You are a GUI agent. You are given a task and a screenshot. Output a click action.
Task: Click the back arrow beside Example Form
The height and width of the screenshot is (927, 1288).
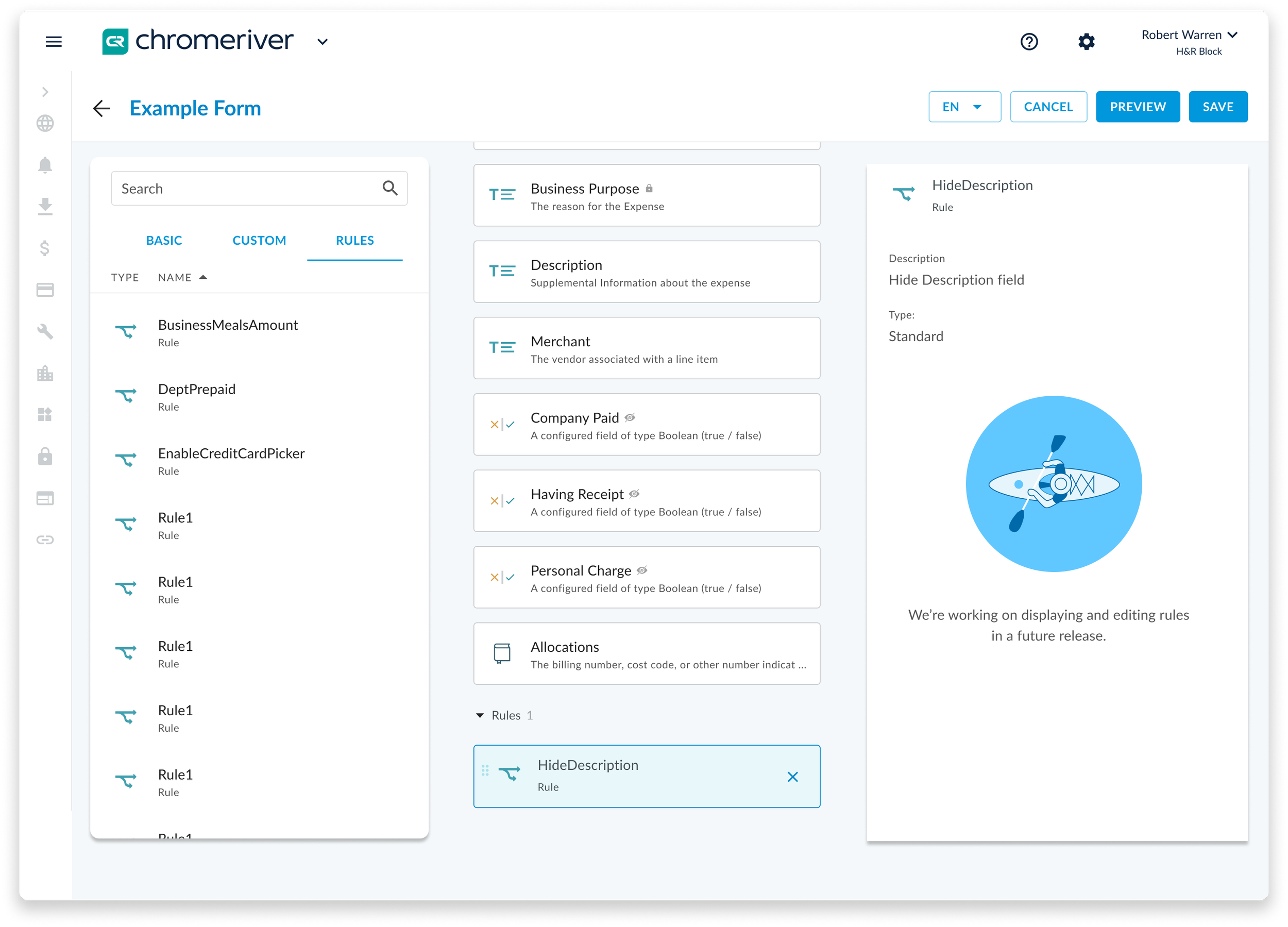click(101, 108)
